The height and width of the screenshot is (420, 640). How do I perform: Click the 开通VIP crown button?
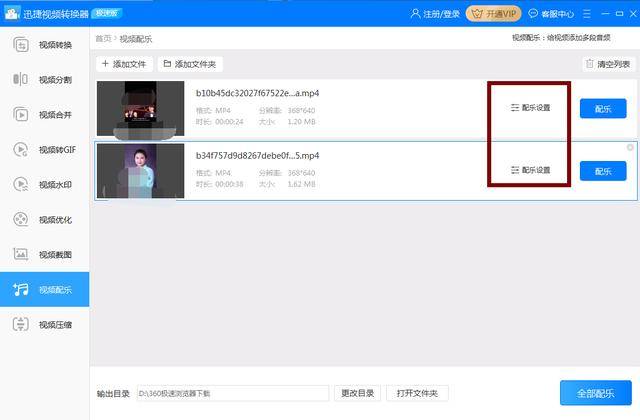coord(493,14)
